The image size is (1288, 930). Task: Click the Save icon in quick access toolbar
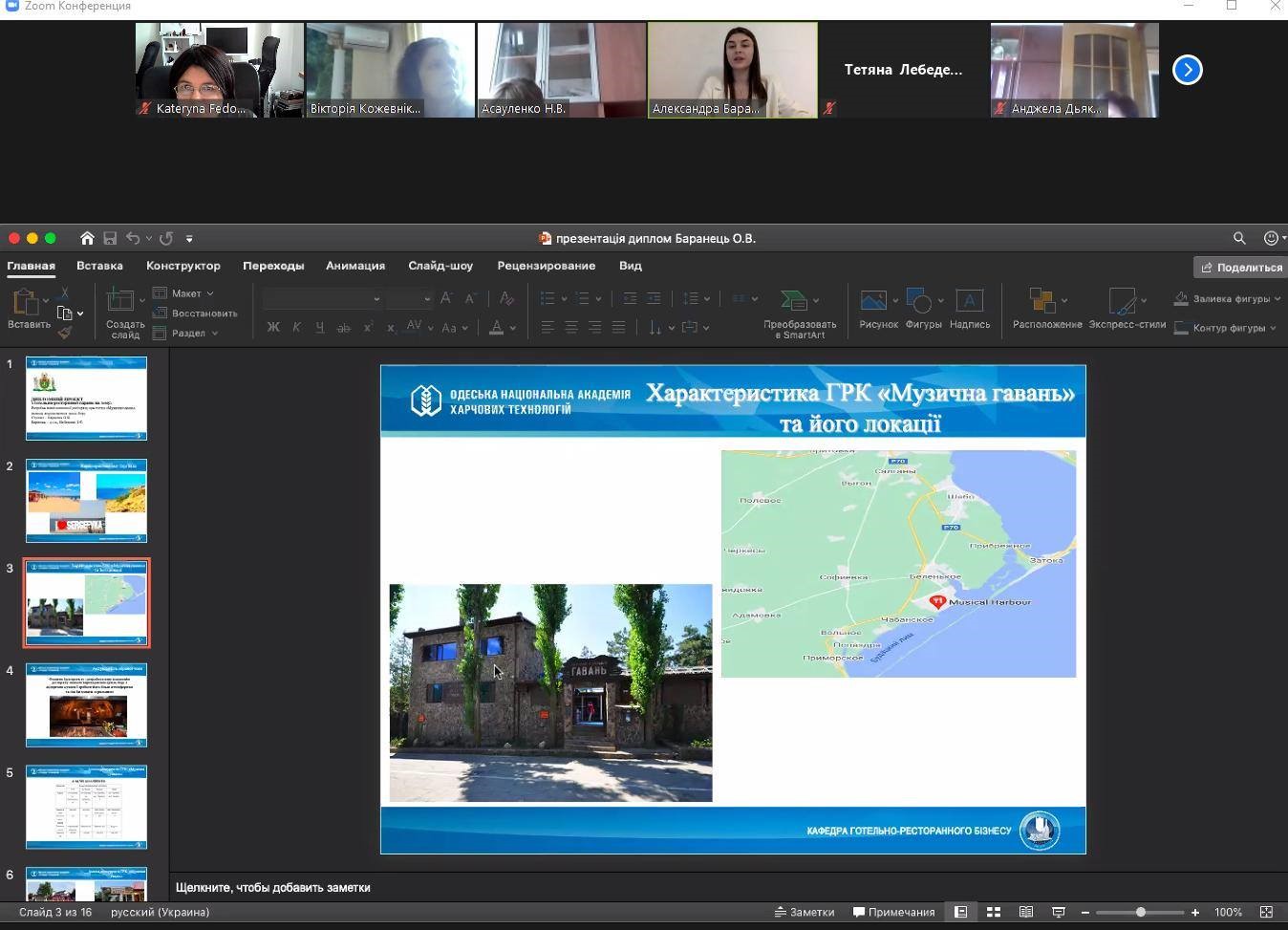(x=110, y=238)
